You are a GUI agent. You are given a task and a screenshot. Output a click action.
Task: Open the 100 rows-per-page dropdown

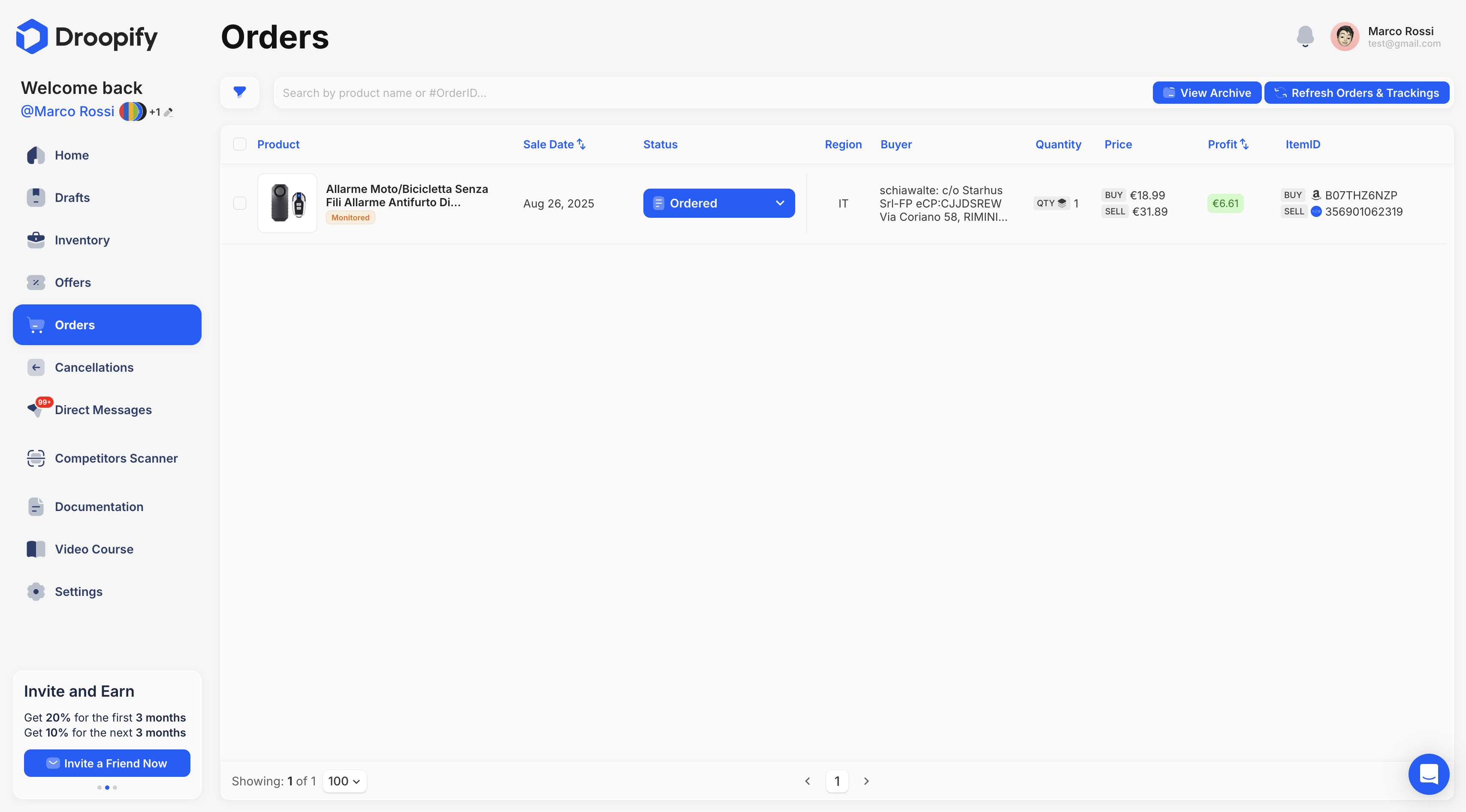tap(344, 781)
